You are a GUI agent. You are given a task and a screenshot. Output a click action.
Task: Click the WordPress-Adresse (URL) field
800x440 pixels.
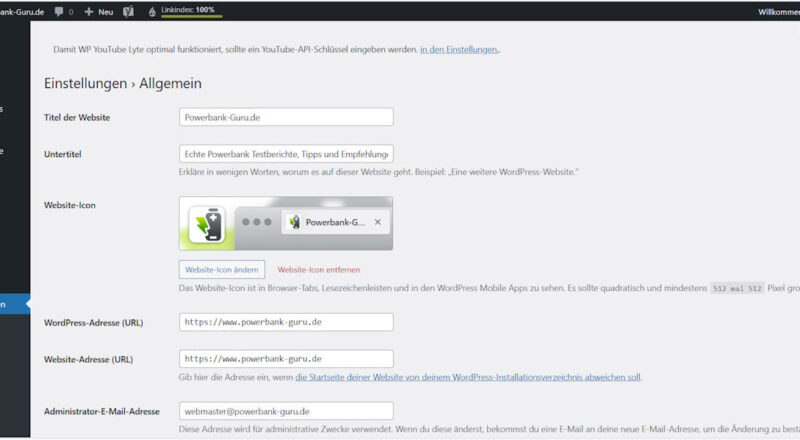(286, 322)
